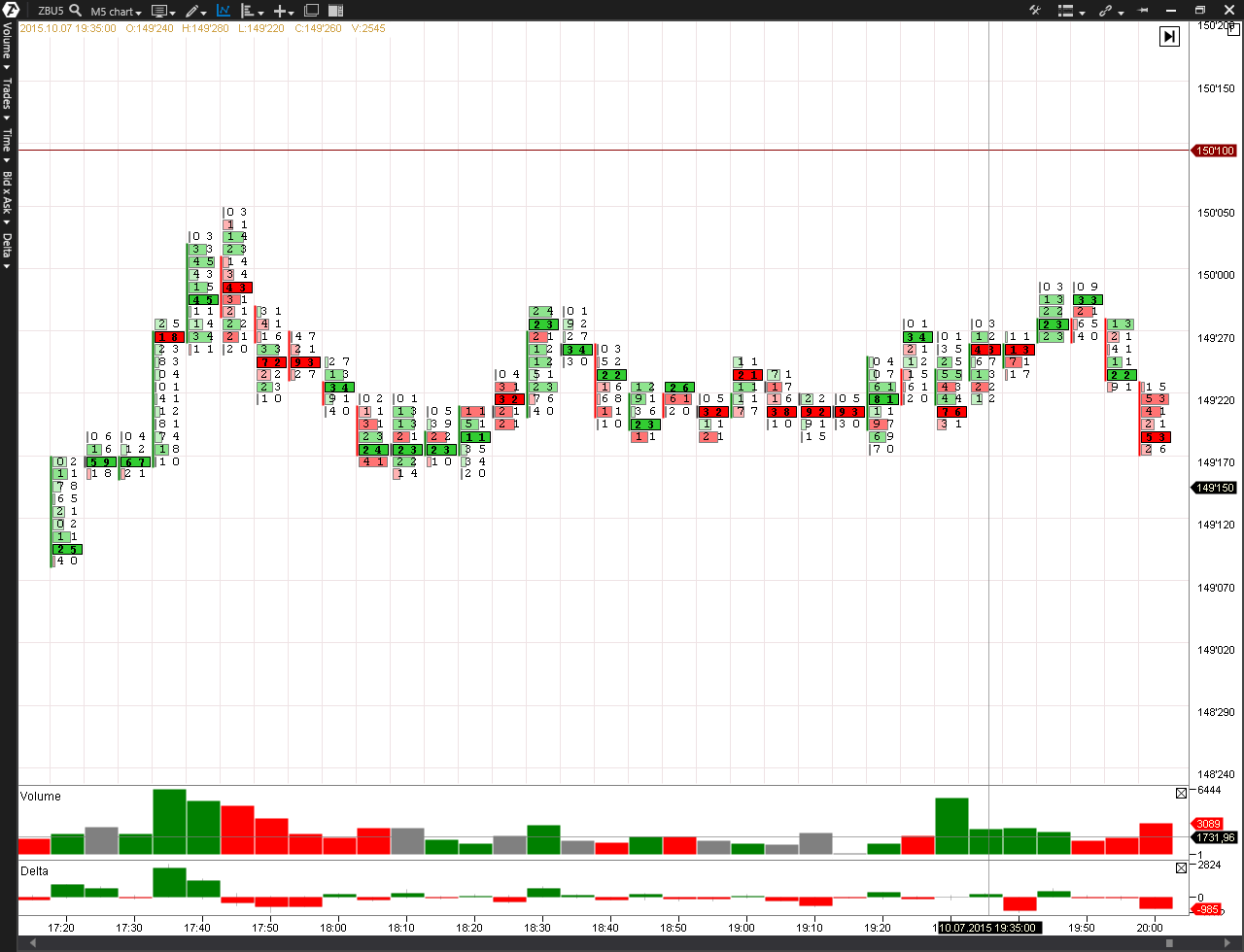Open the plus add-element dropdown

coord(284,12)
